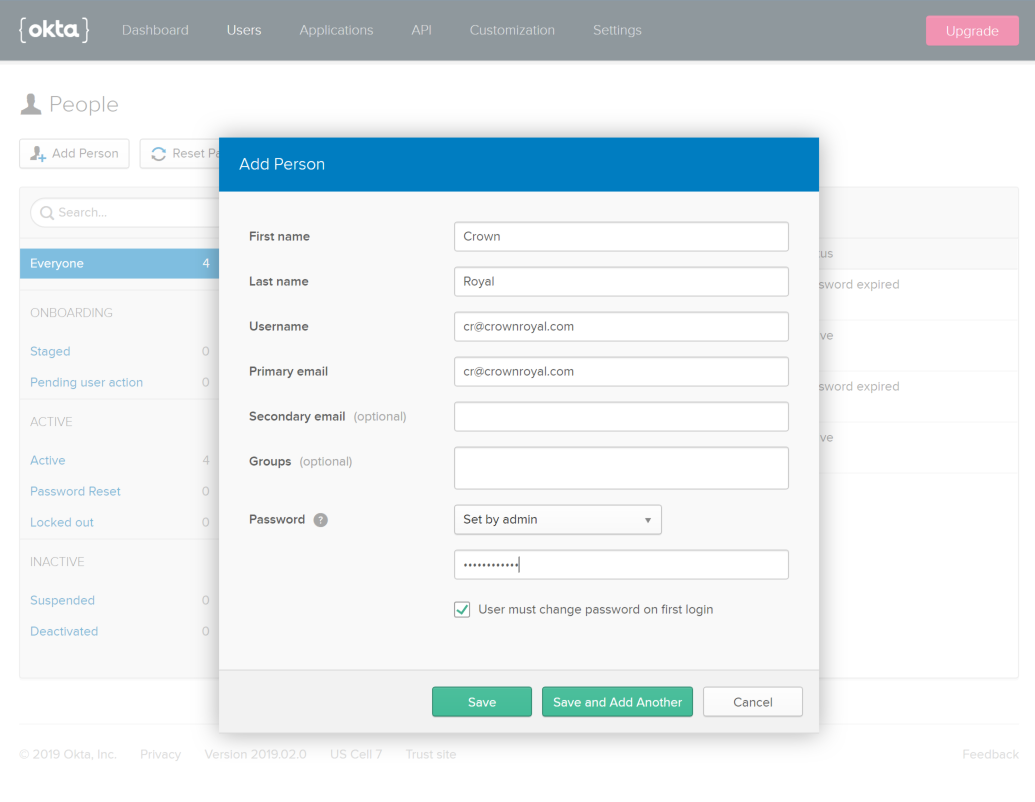The height and width of the screenshot is (802, 1035).
Task: Click the Reset Passwords refresh icon
Action: tap(159, 153)
